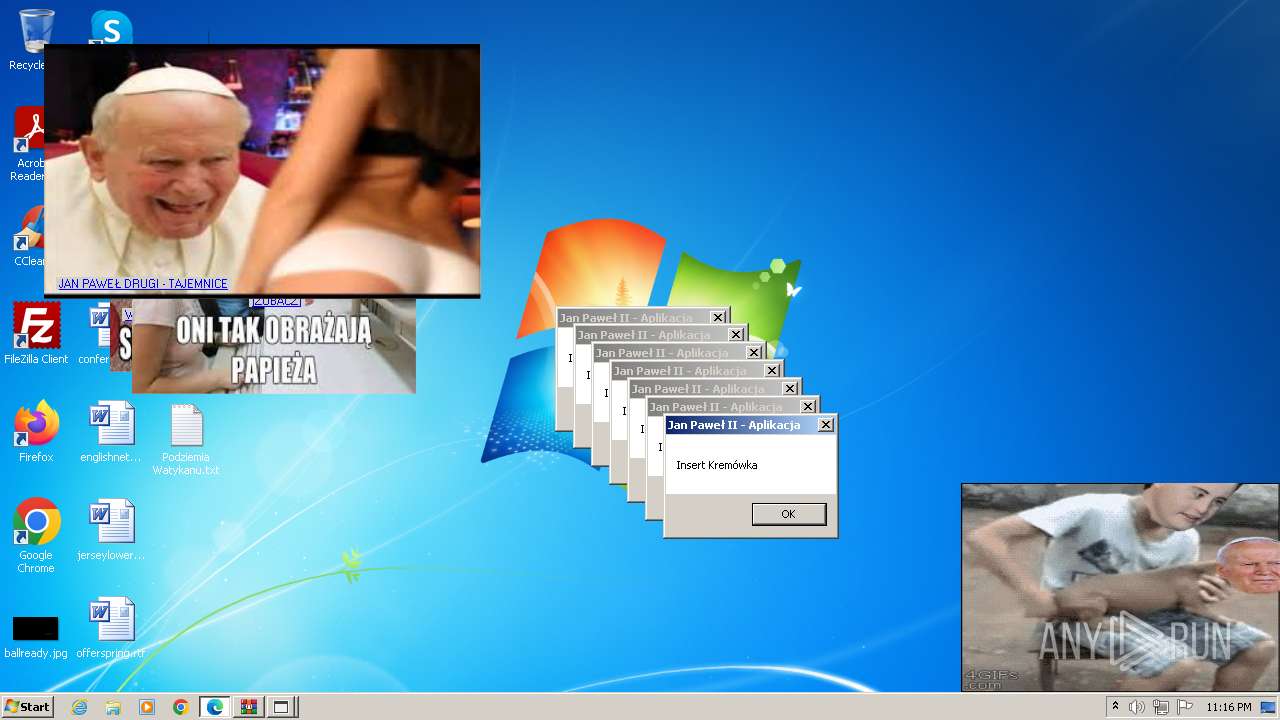Open the Firefox desktop shortcut

tap(36, 432)
